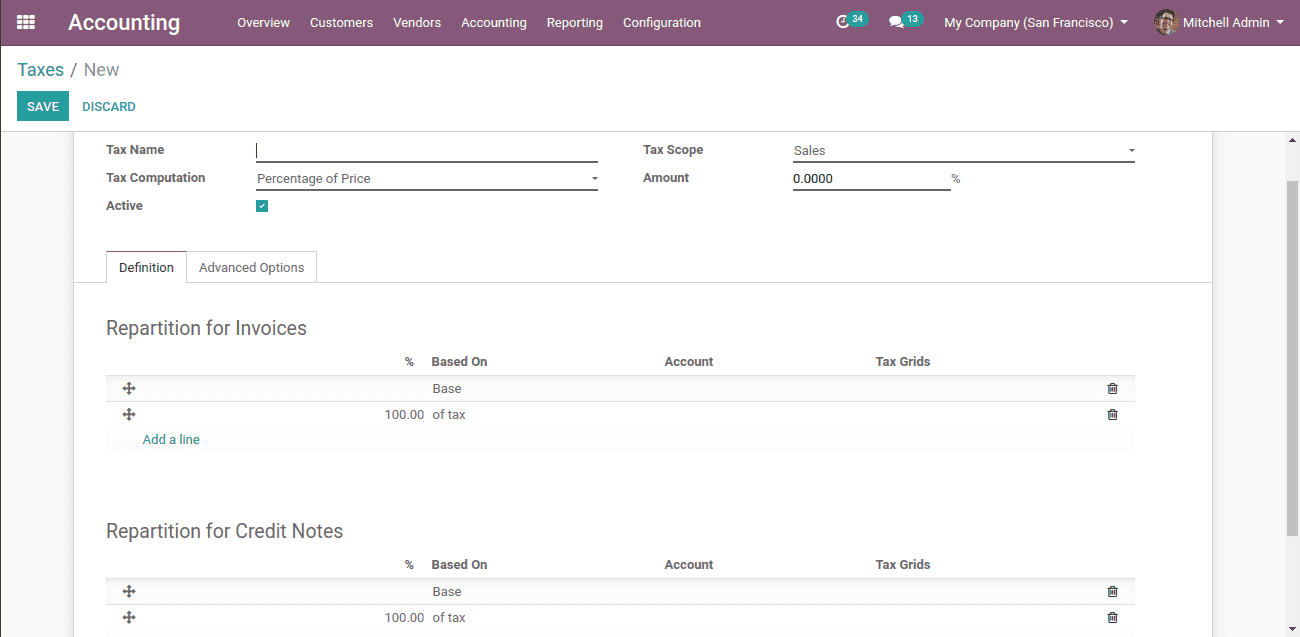Open the Vendors menu
This screenshot has width=1300, height=637.
[x=417, y=22]
